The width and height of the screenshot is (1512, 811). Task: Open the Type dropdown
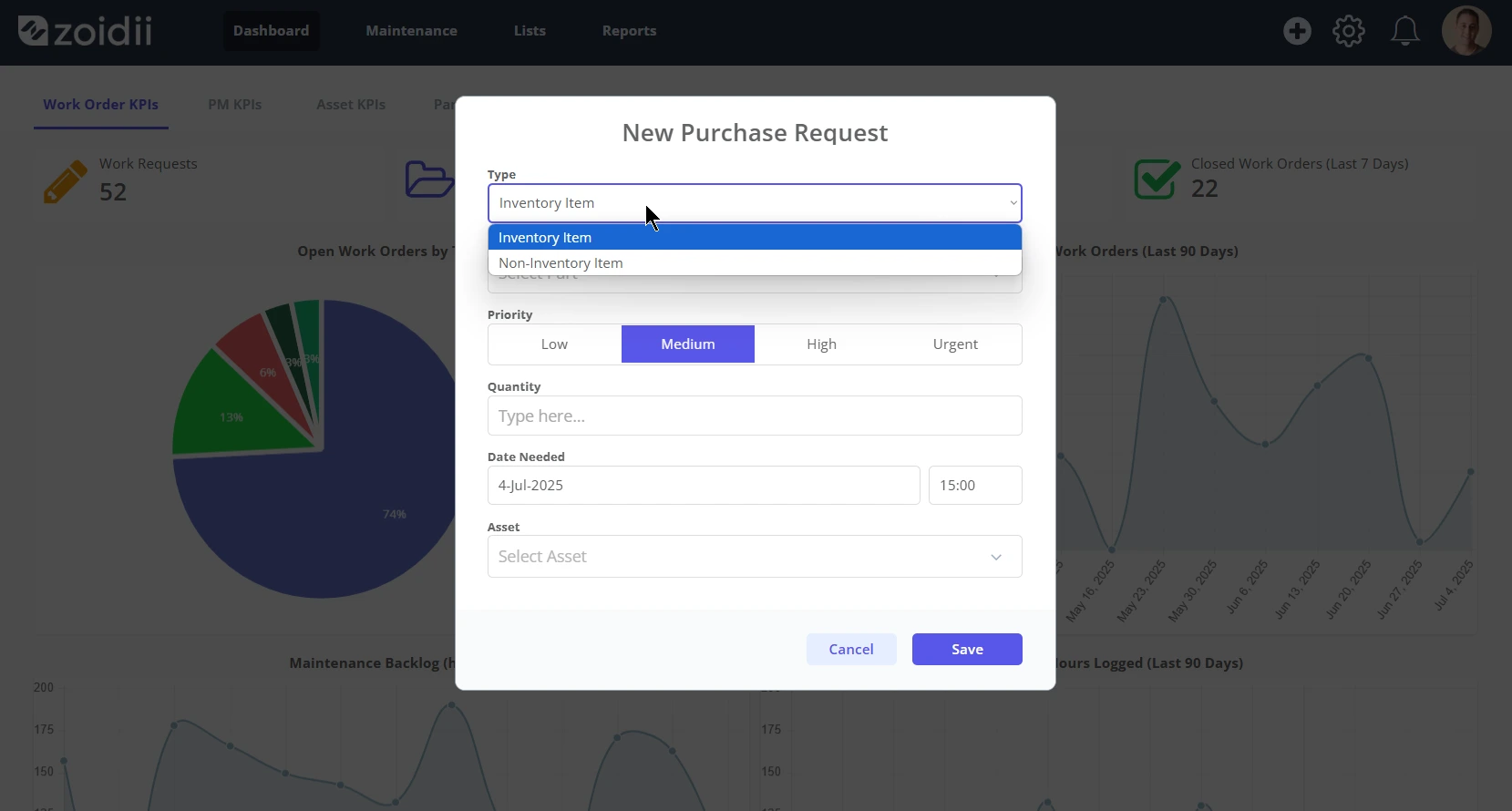[755, 203]
